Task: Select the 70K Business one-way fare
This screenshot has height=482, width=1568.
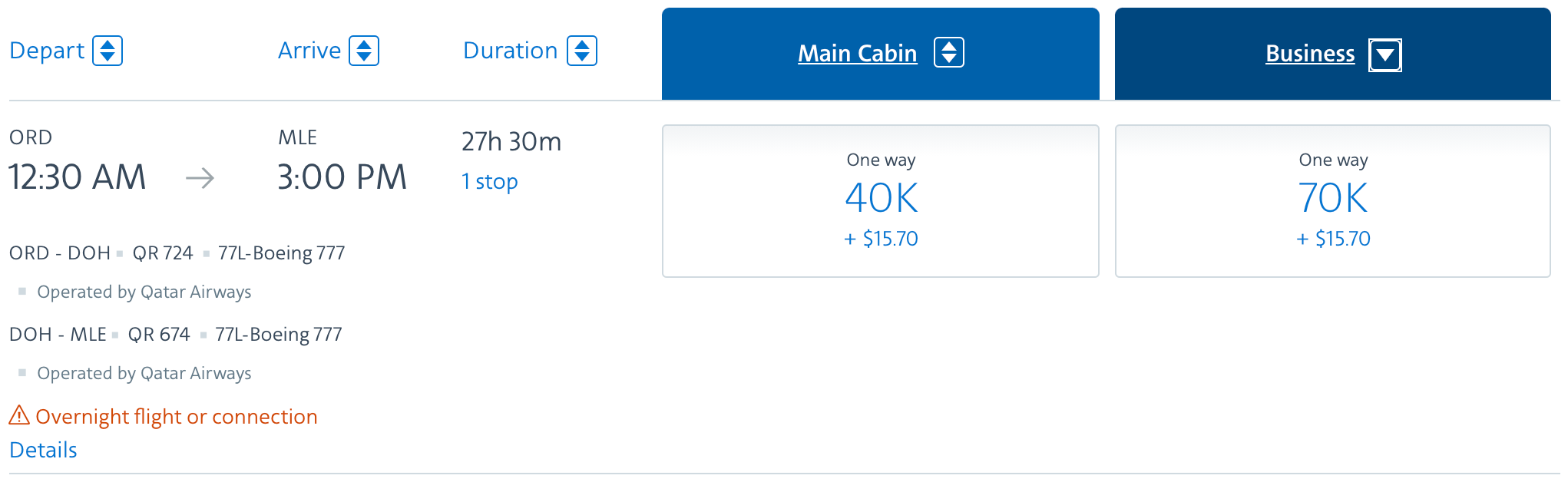Action: tap(1333, 200)
